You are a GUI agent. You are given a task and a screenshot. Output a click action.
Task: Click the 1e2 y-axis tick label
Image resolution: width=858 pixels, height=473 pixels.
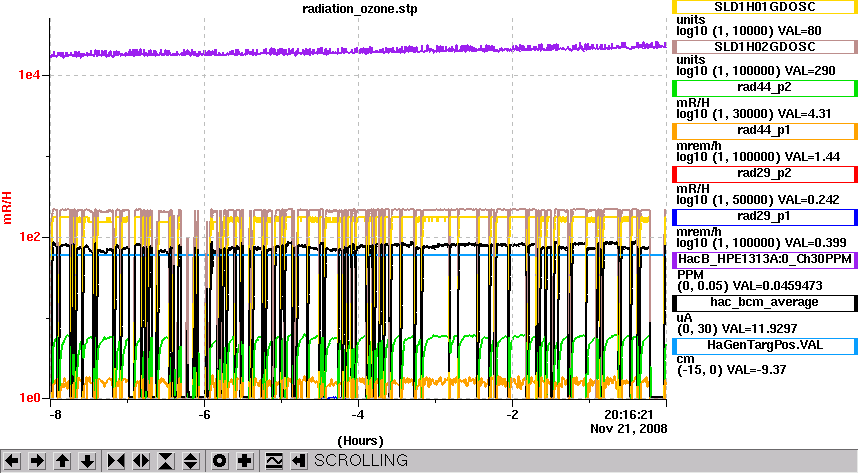click(30, 236)
